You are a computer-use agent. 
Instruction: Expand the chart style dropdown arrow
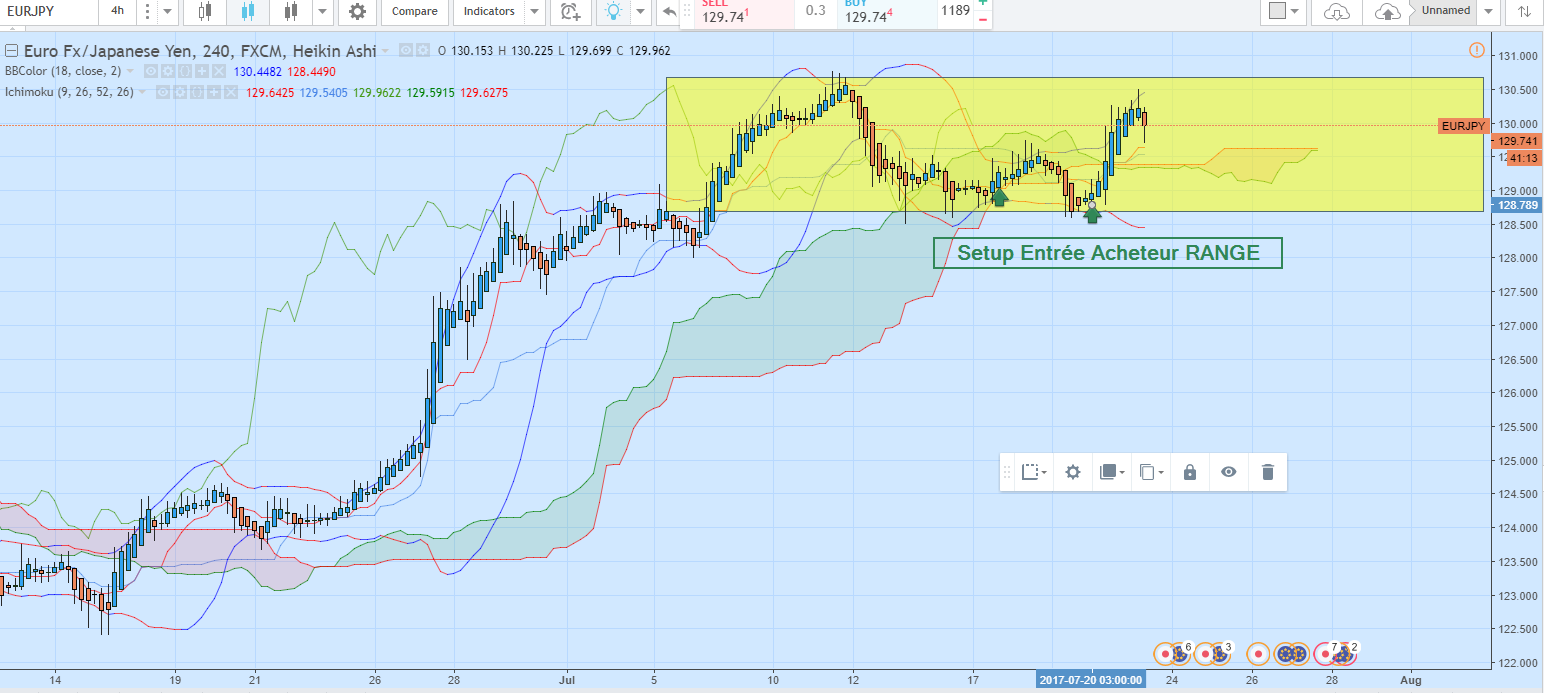point(322,11)
